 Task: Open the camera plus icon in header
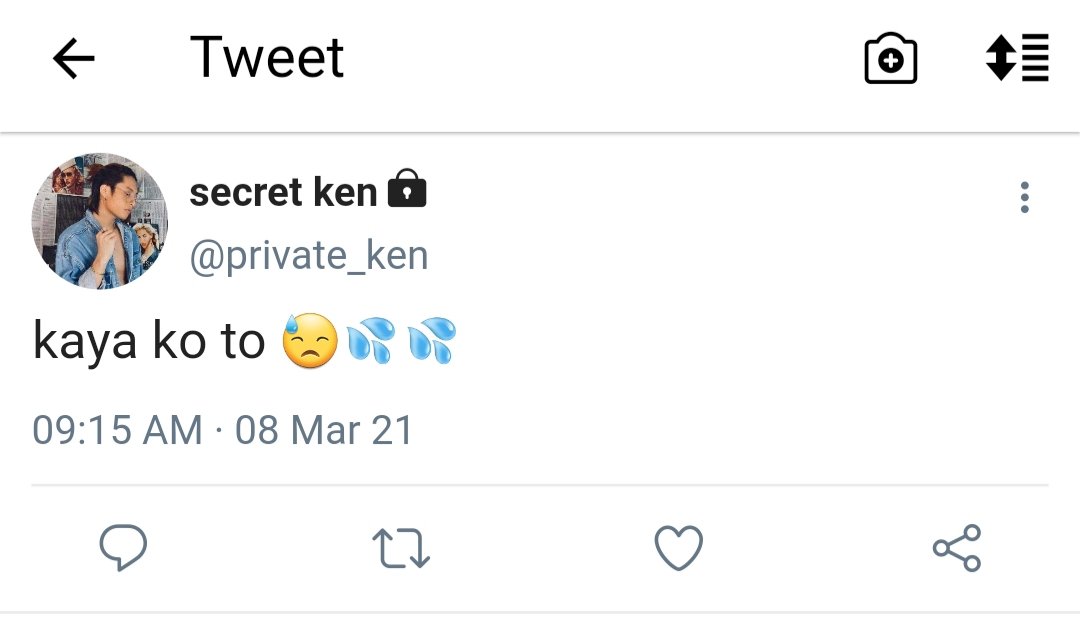[891, 59]
